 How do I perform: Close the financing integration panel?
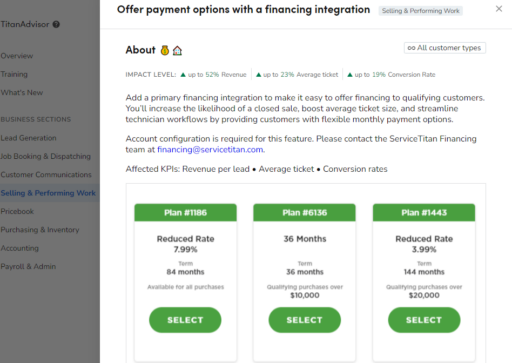tap(499, 9)
